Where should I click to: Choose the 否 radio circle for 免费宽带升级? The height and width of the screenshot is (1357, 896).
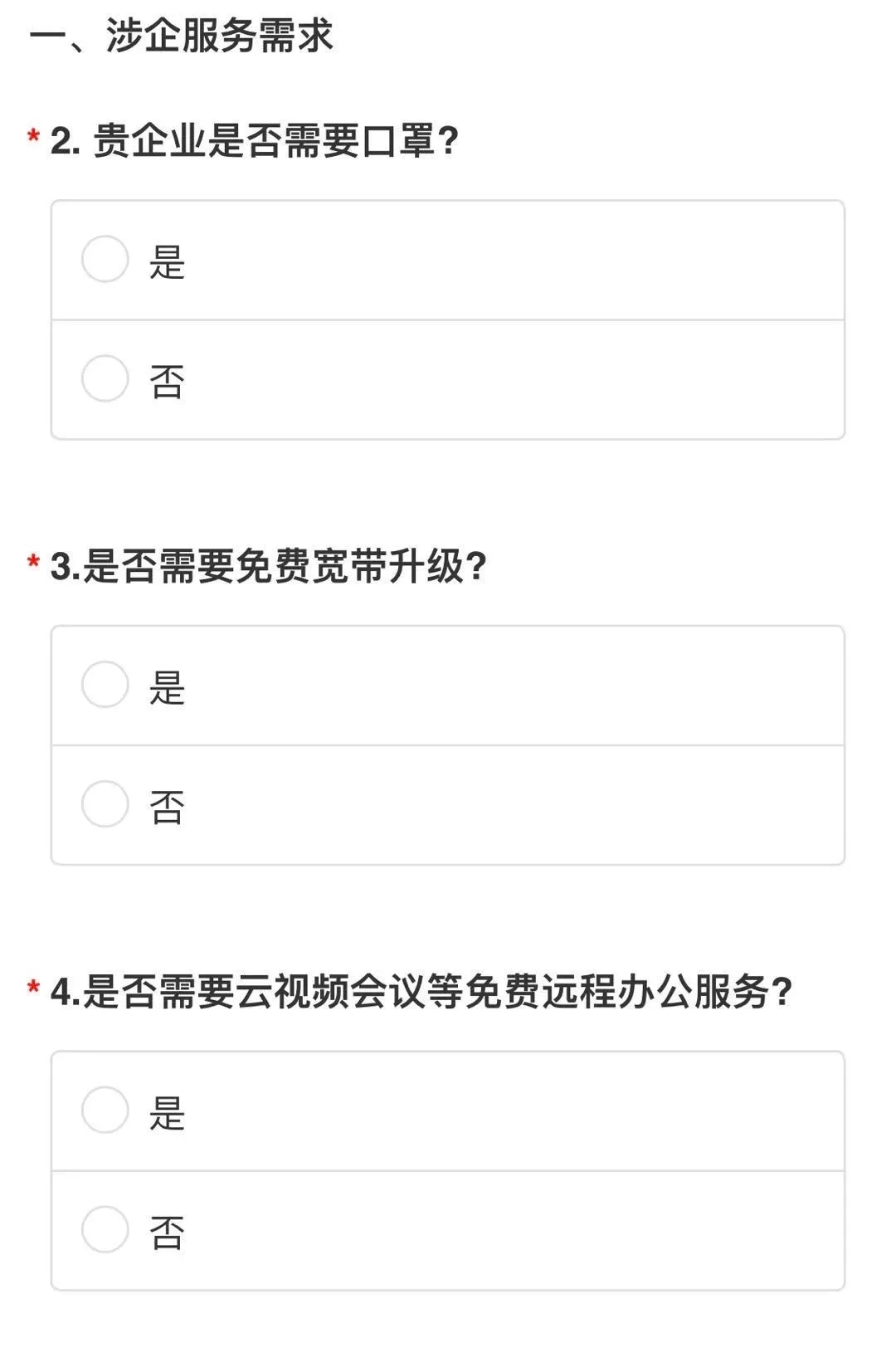(105, 804)
